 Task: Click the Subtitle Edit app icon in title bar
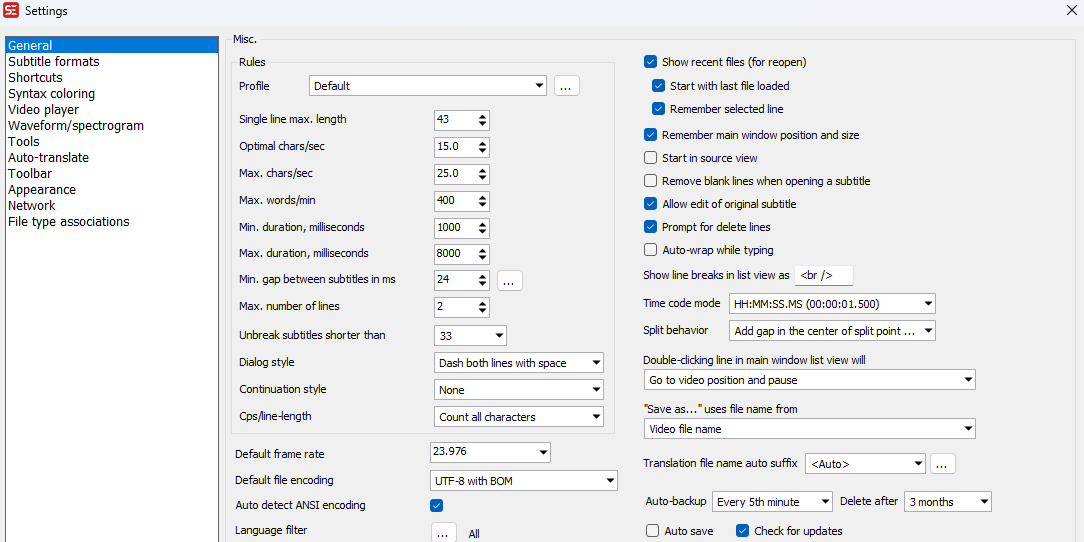point(13,10)
